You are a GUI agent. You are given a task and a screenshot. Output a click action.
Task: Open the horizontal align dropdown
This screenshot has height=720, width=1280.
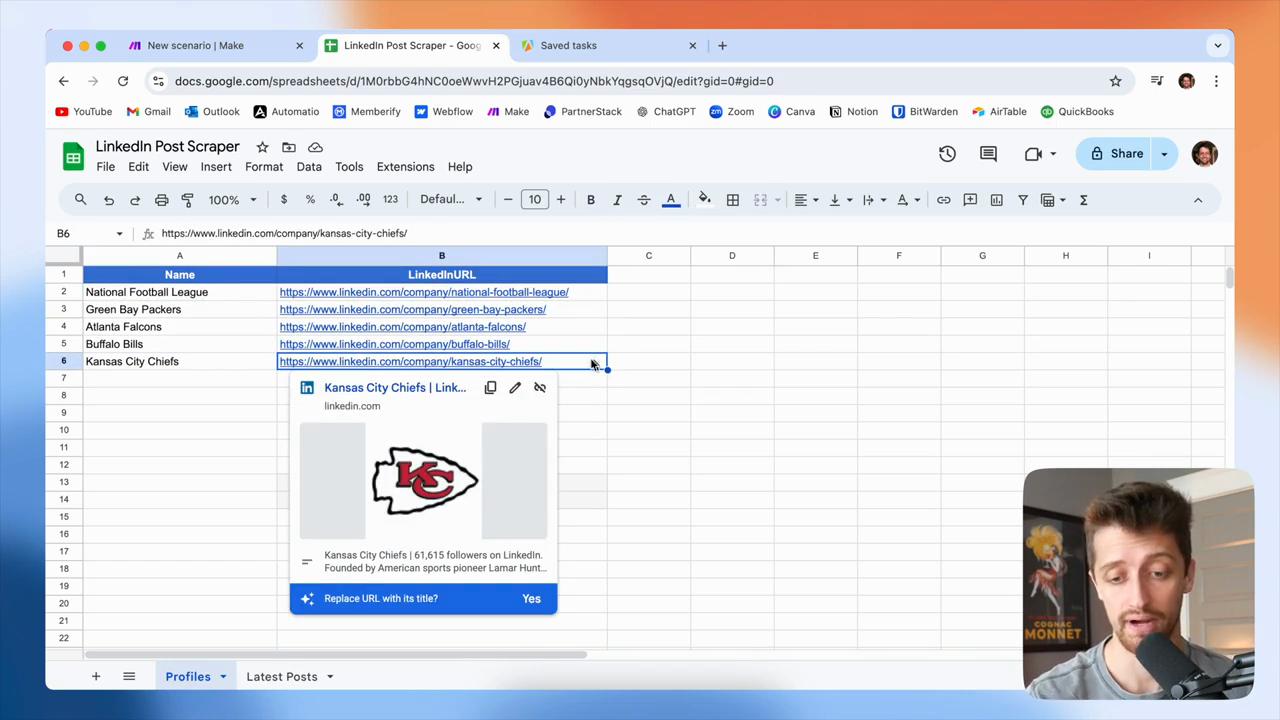coord(806,200)
